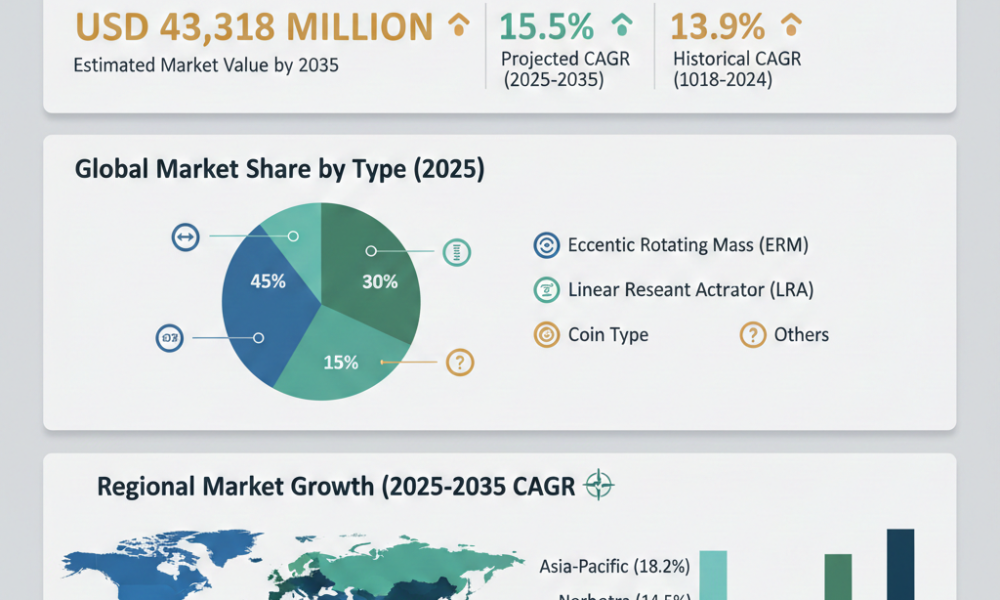Click the '15.5%' projected CAGR figure
The height and width of the screenshot is (600, 1000).
pyautogui.click(x=546, y=27)
